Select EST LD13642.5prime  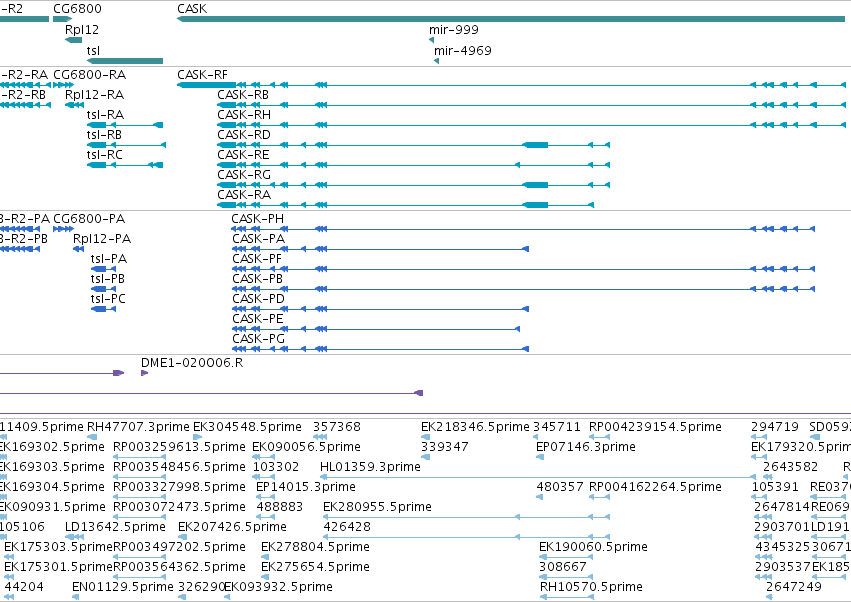click(x=74, y=537)
